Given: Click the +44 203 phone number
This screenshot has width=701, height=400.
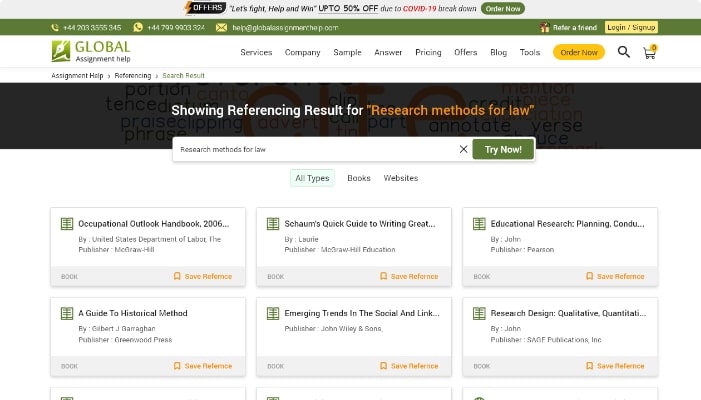Looking at the screenshot, I should 92,28.
